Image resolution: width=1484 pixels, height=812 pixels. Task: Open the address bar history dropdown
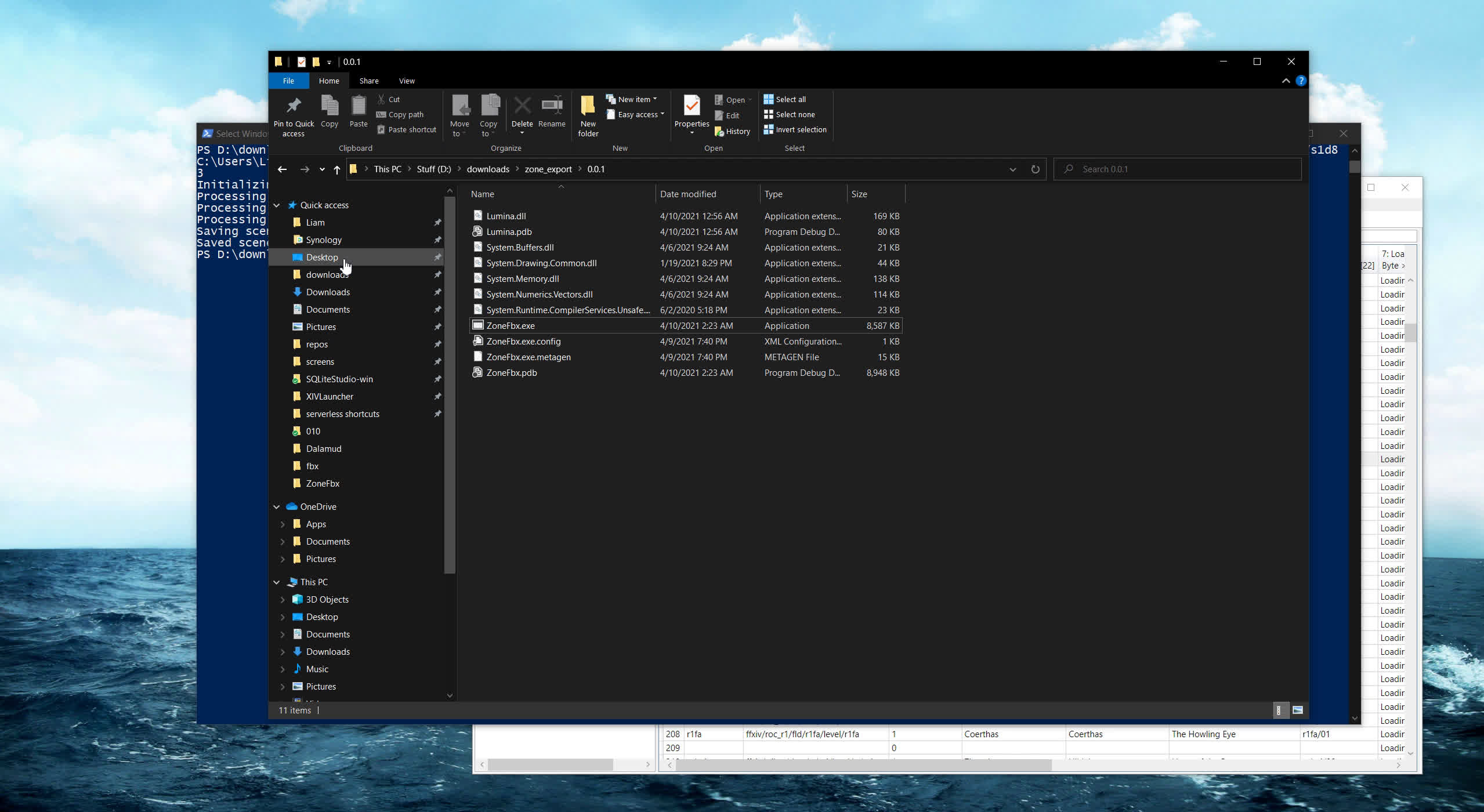1012,169
